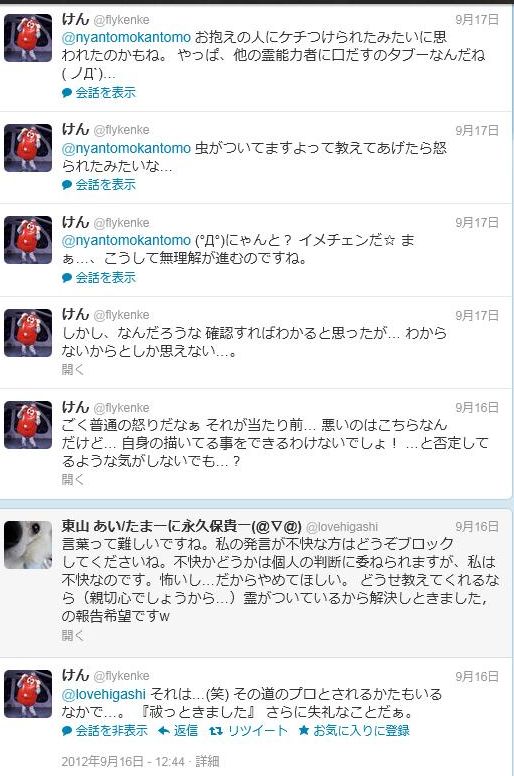Viewport: 514px width, 776px height.
Task: Open 東山 あい display name profile
Action: pos(182,526)
